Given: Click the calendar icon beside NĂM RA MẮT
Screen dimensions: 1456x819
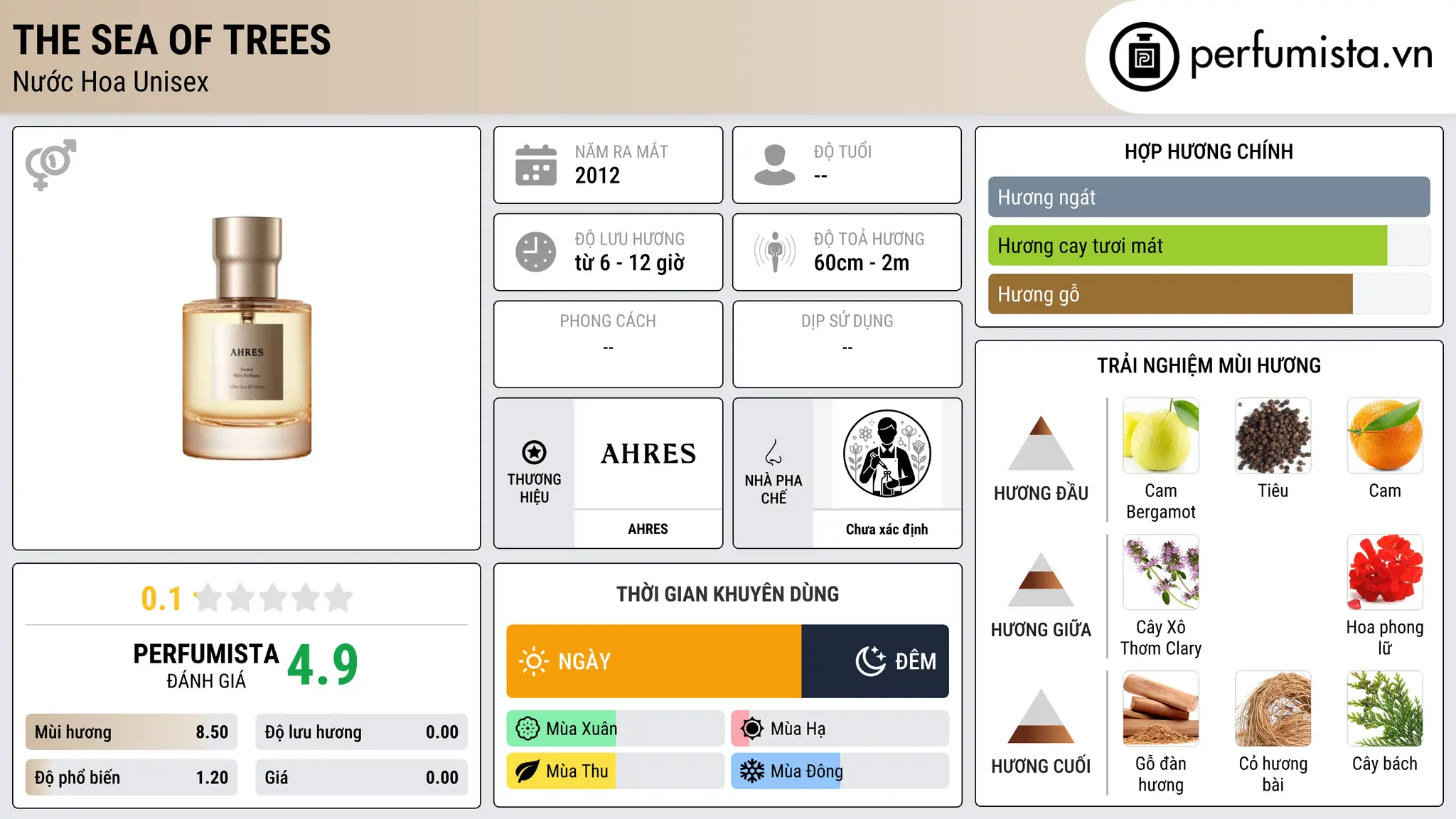Looking at the screenshot, I should (x=536, y=165).
